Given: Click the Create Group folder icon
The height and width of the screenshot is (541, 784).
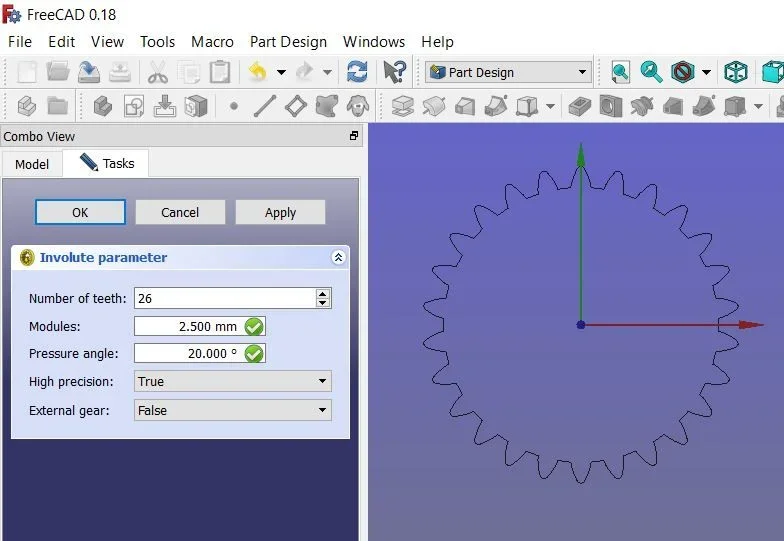Looking at the screenshot, I should [x=58, y=106].
